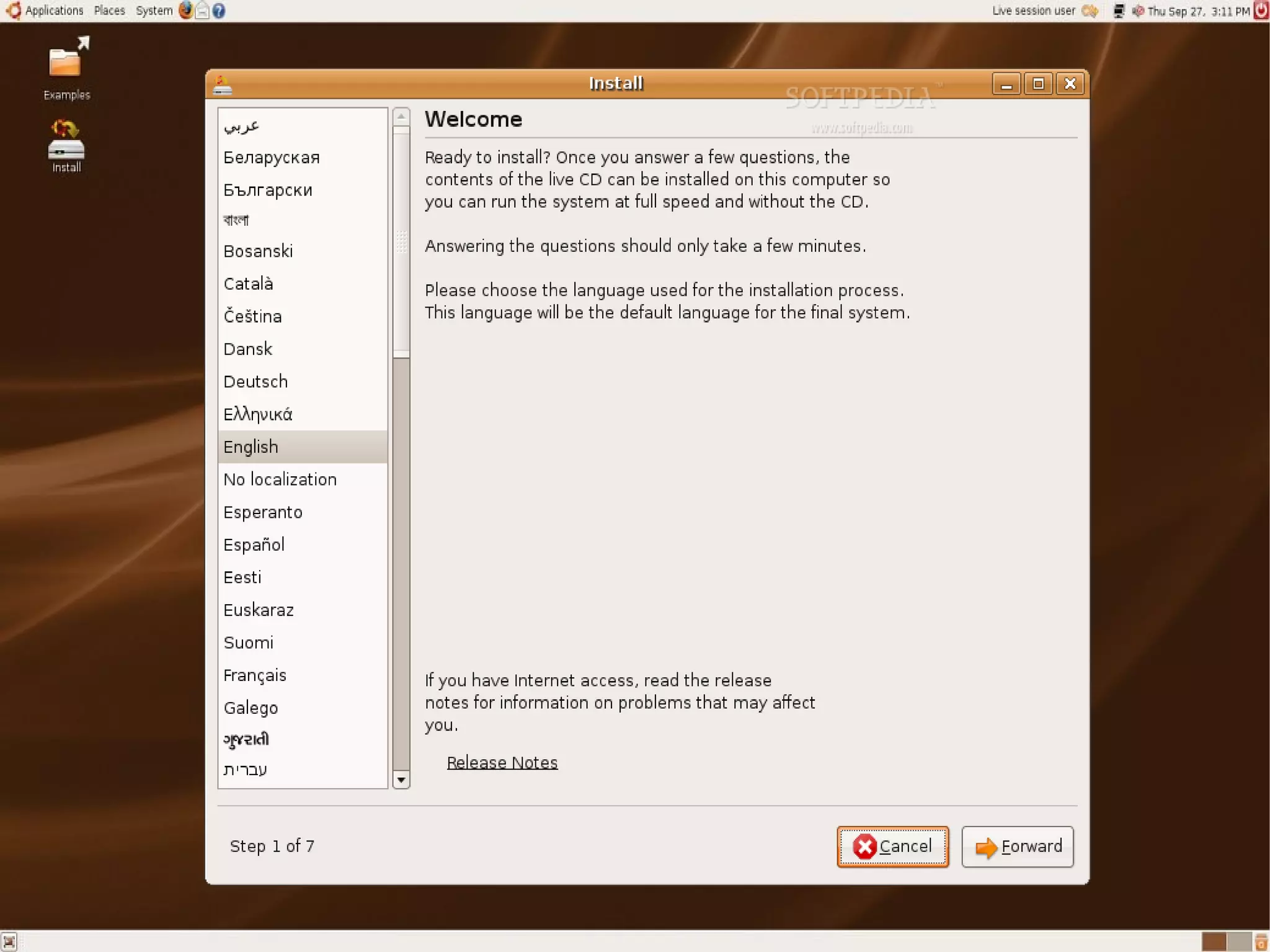Open the Firefox browser launcher icon
Image resolution: width=1270 pixels, height=952 pixels.
pyautogui.click(x=185, y=11)
